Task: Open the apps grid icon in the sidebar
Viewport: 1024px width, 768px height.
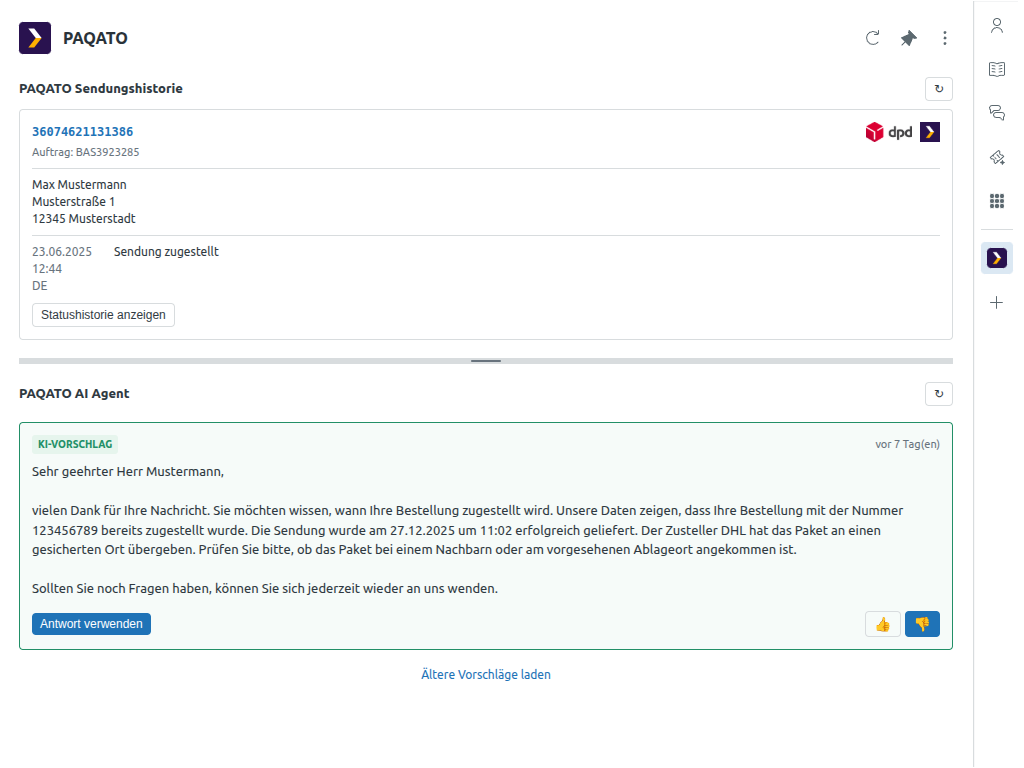Action: pos(996,200)
